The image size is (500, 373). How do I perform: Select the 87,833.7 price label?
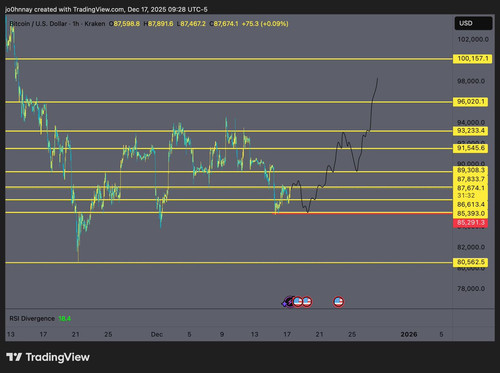[x=471, y=179]
